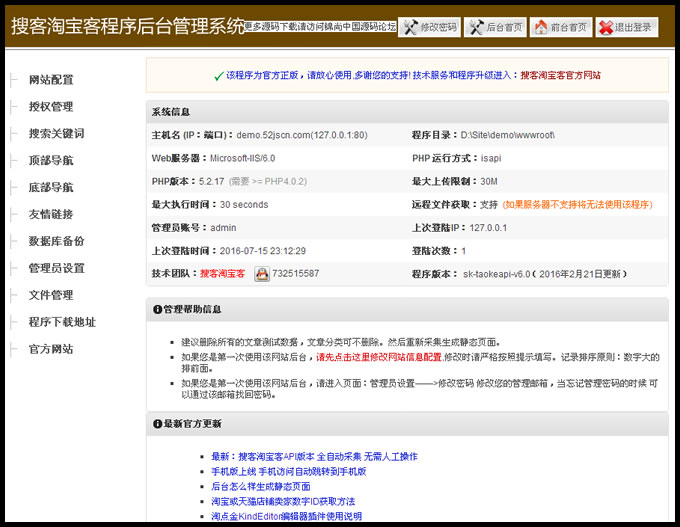Open 文件管理 in the left menu
The image size is (680, 527).
click(51, 295)
